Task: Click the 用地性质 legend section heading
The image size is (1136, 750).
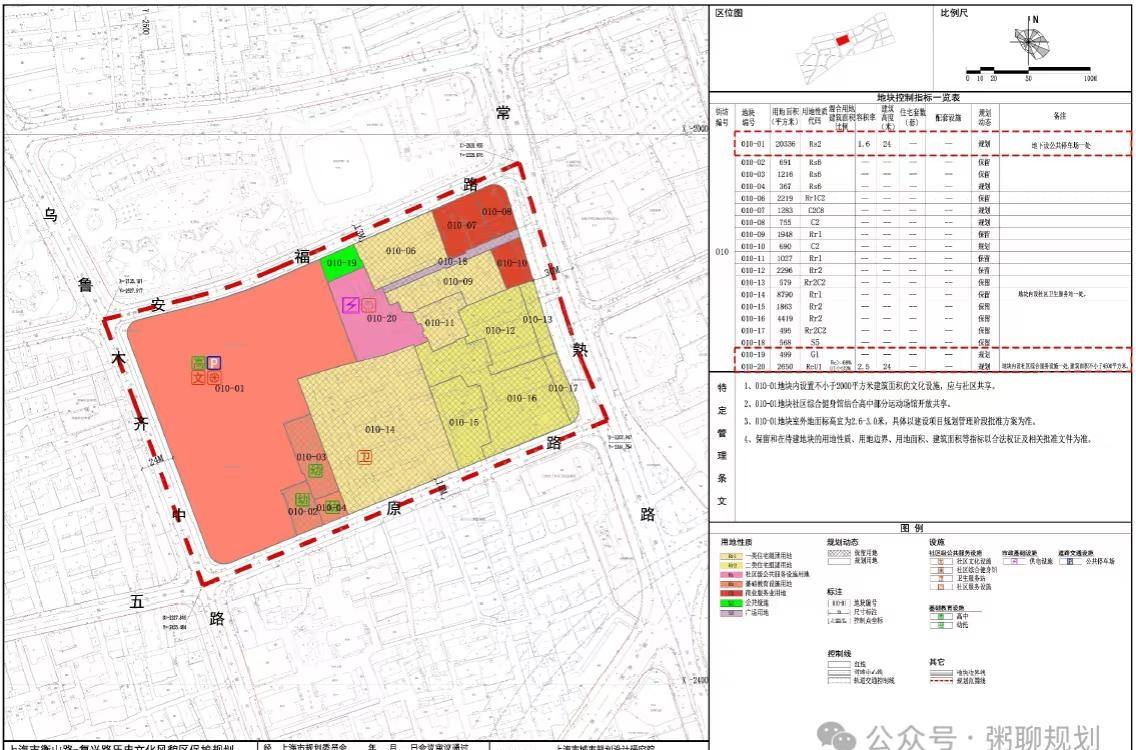Action: coord(736,542)
